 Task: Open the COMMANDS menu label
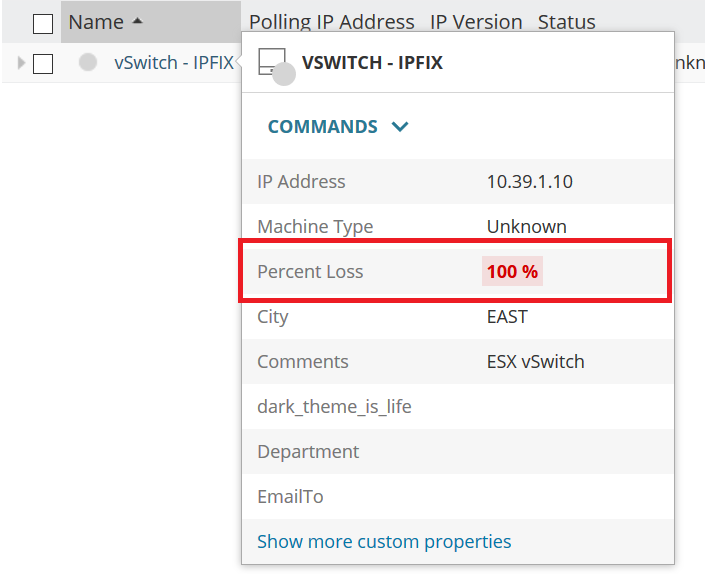[x=322, y=127]
